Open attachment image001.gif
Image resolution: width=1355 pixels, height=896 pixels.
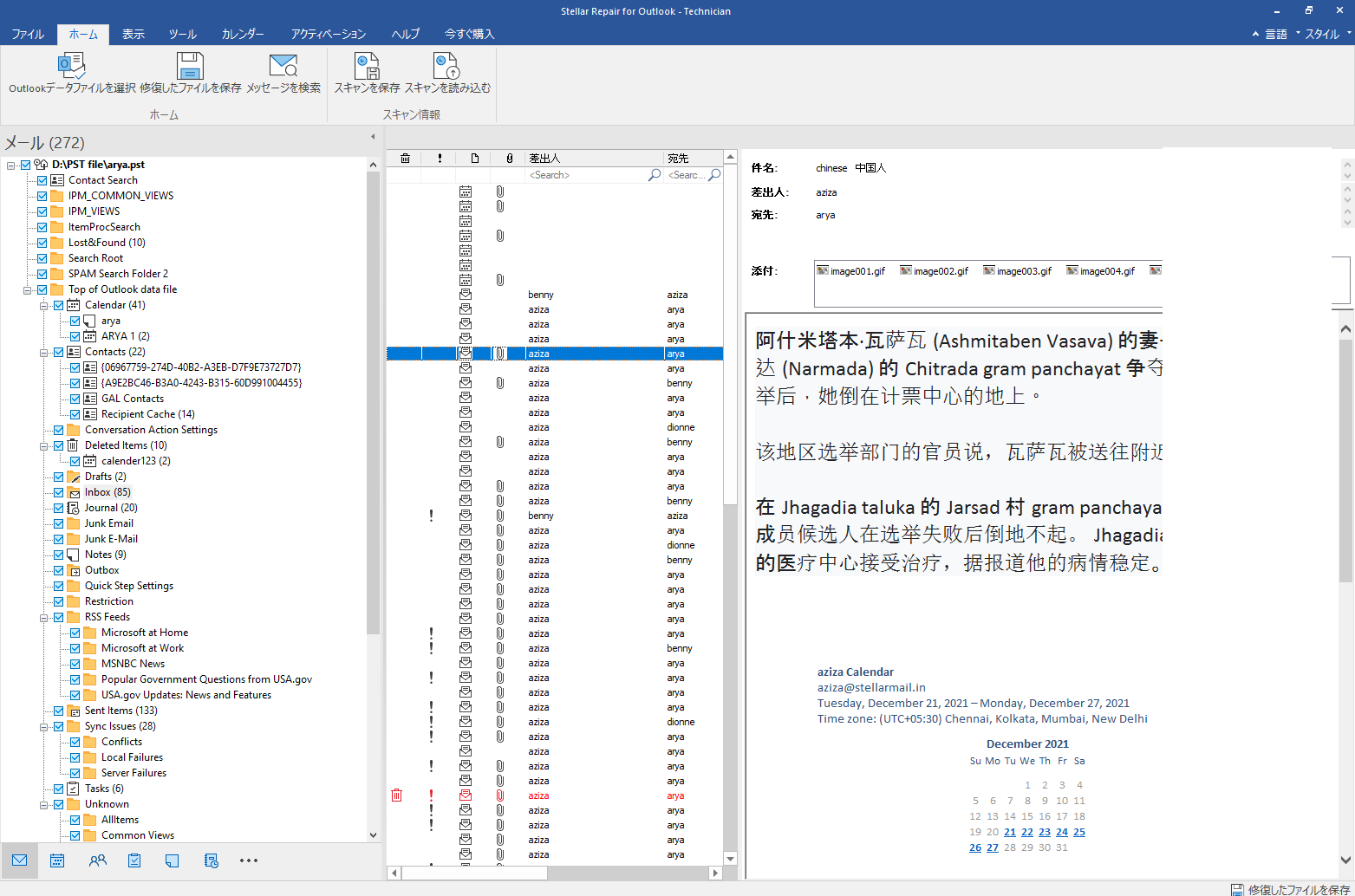tap(851, 271)
